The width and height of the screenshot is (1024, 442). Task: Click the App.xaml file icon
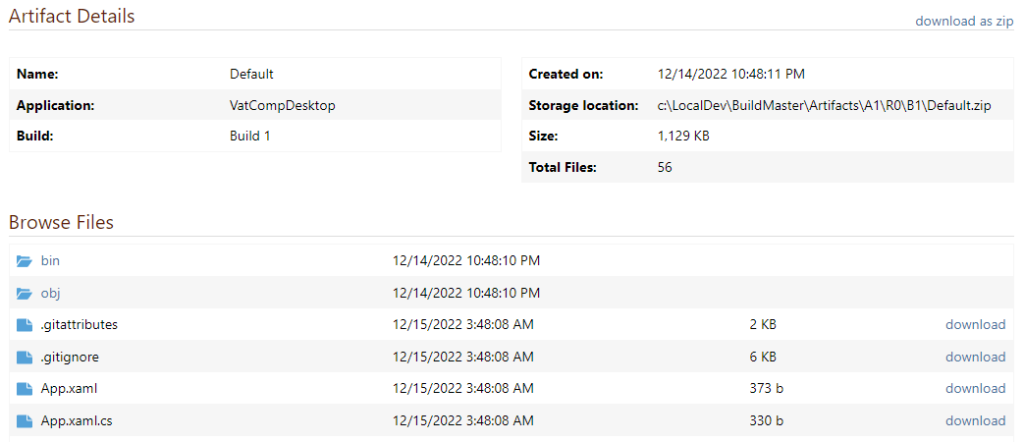coord(25,389)
